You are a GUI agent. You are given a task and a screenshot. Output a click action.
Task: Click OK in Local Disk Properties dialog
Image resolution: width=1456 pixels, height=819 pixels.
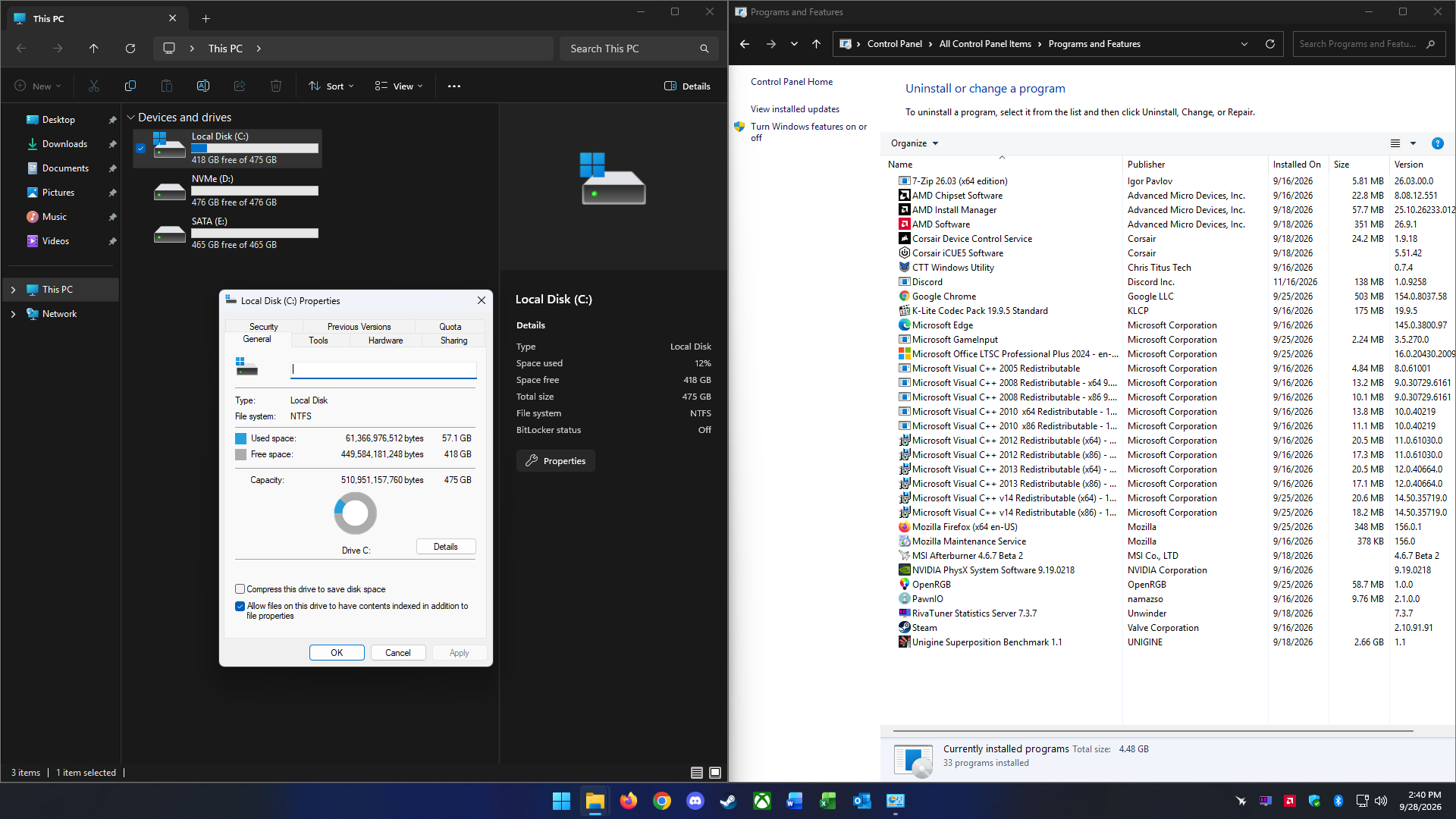(337, 653)
